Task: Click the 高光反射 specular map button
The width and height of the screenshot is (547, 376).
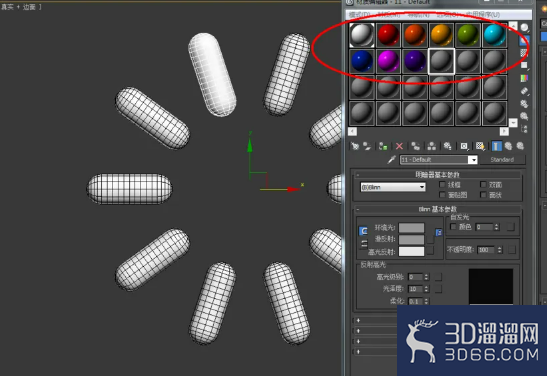Action: [x=430, y=250]
